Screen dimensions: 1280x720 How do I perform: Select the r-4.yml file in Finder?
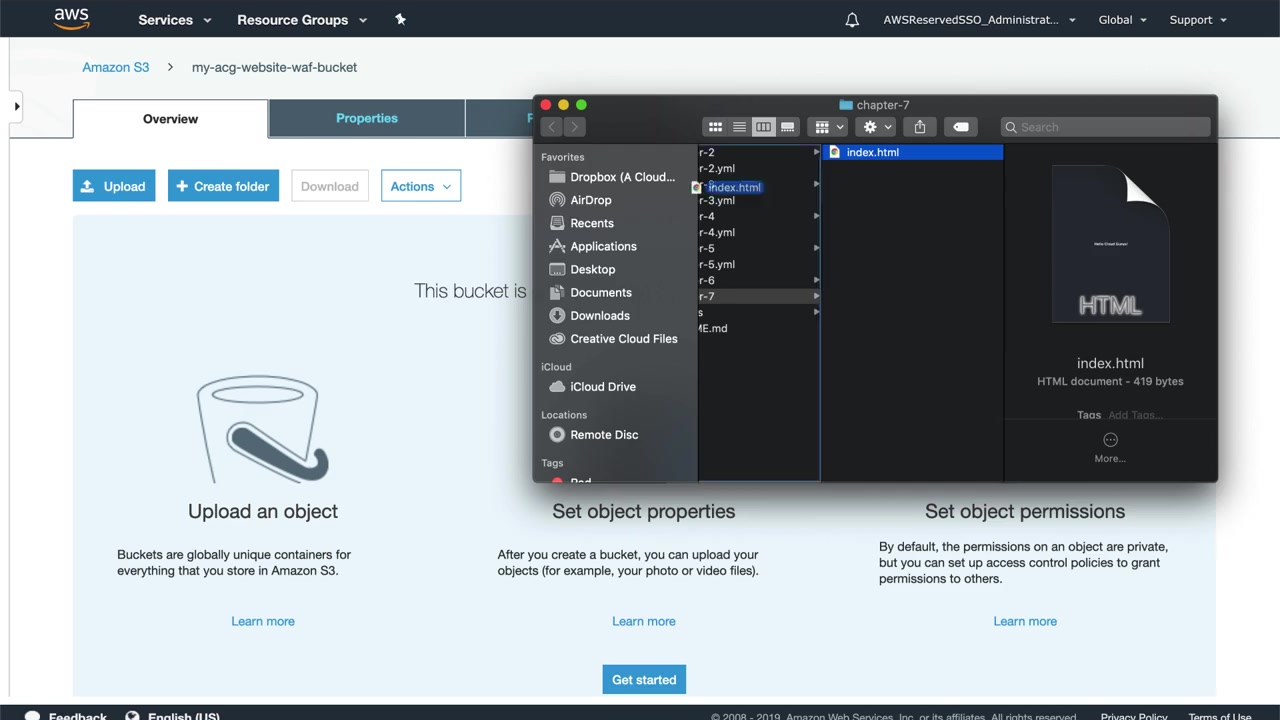[x=717, y=232]
